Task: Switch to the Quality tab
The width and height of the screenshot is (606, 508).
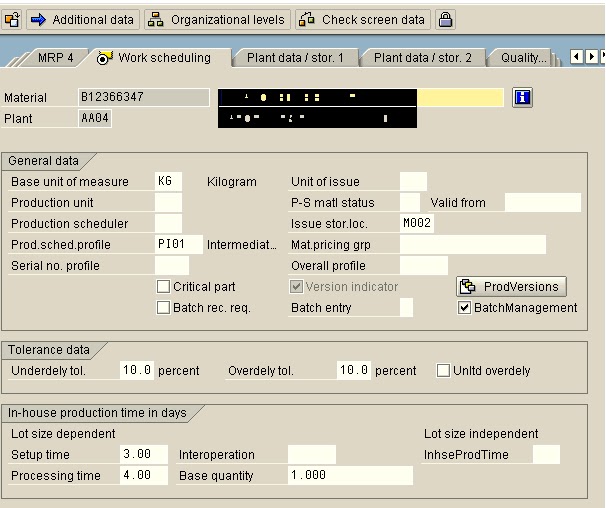Action: point(523,58)
